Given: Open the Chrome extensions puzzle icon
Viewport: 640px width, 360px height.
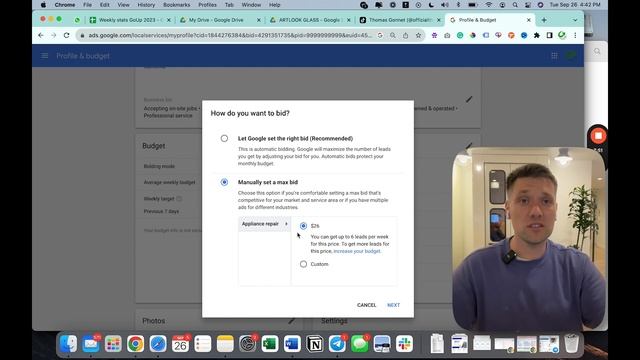Looking at the screenshot, I should pos(537,36).
